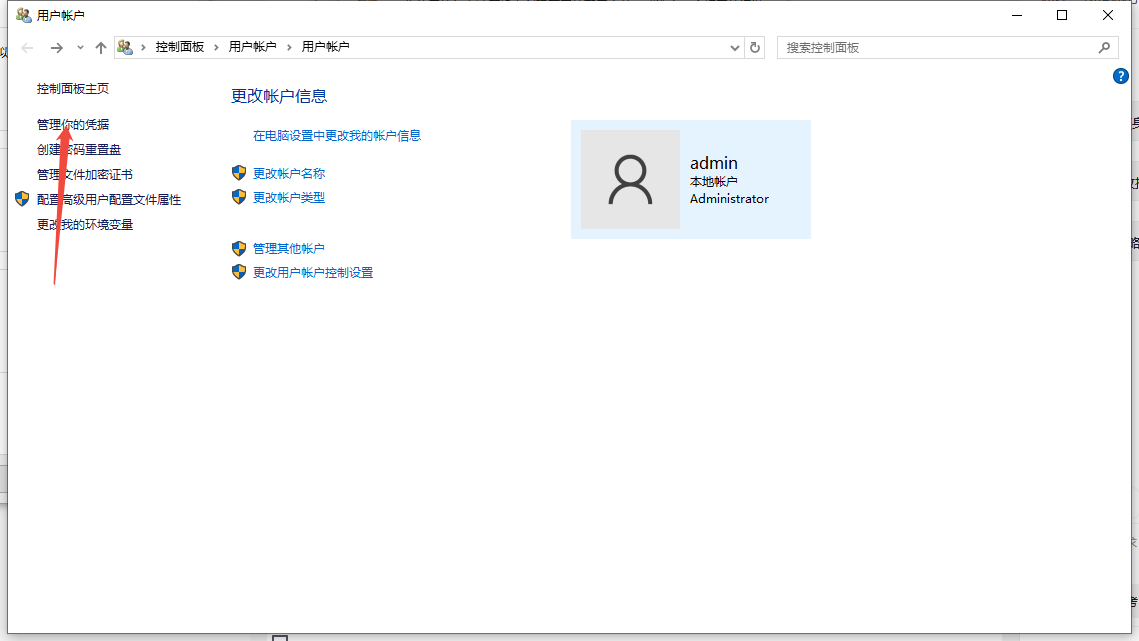Open 控制面板主页 link
The image size is (1139, 641).
click(73, 89)
